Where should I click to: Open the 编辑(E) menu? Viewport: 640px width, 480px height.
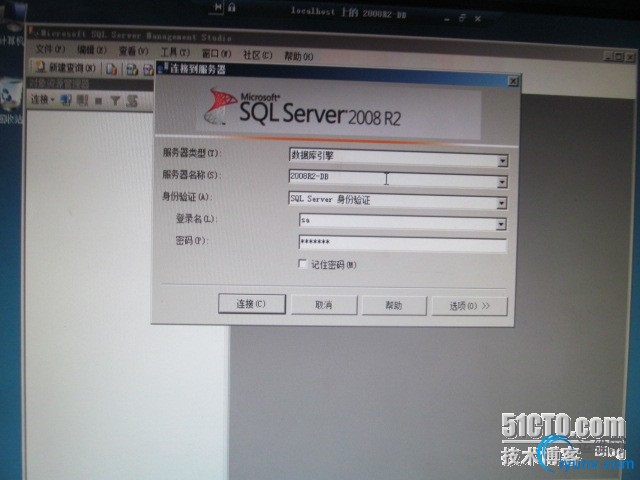(91, 50)
